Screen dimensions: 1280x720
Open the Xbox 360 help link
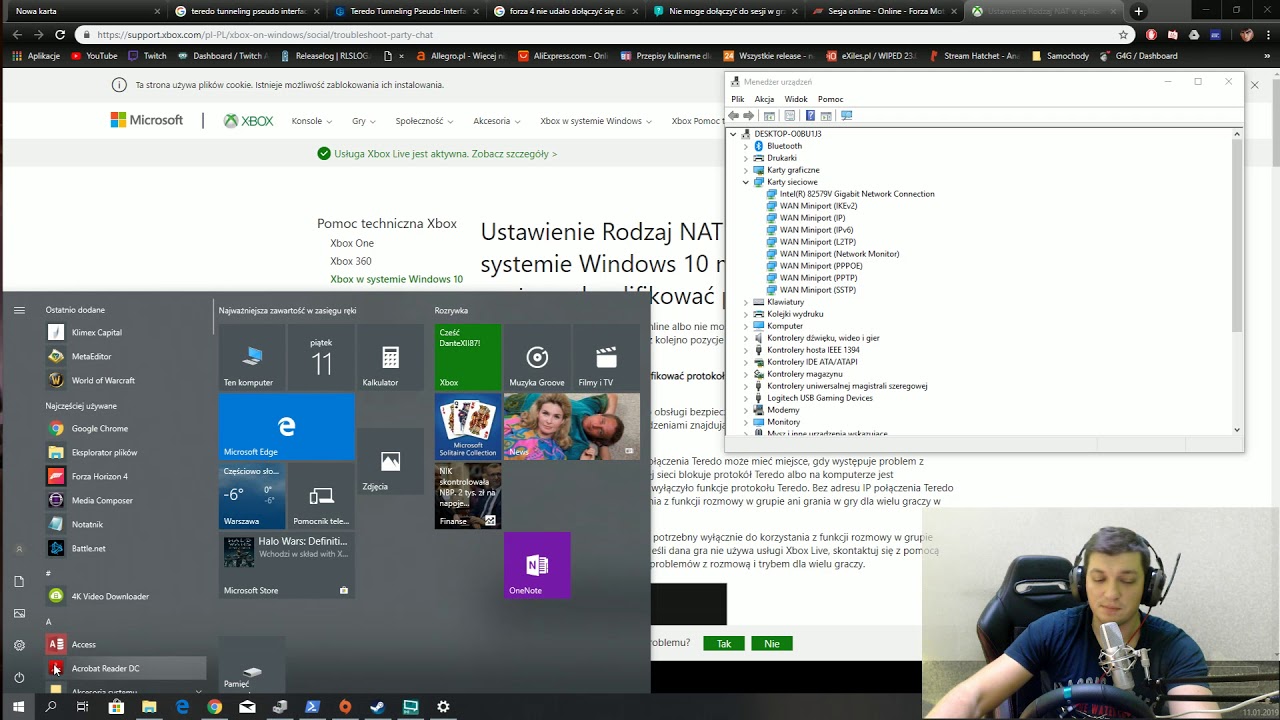pos(351,261)
